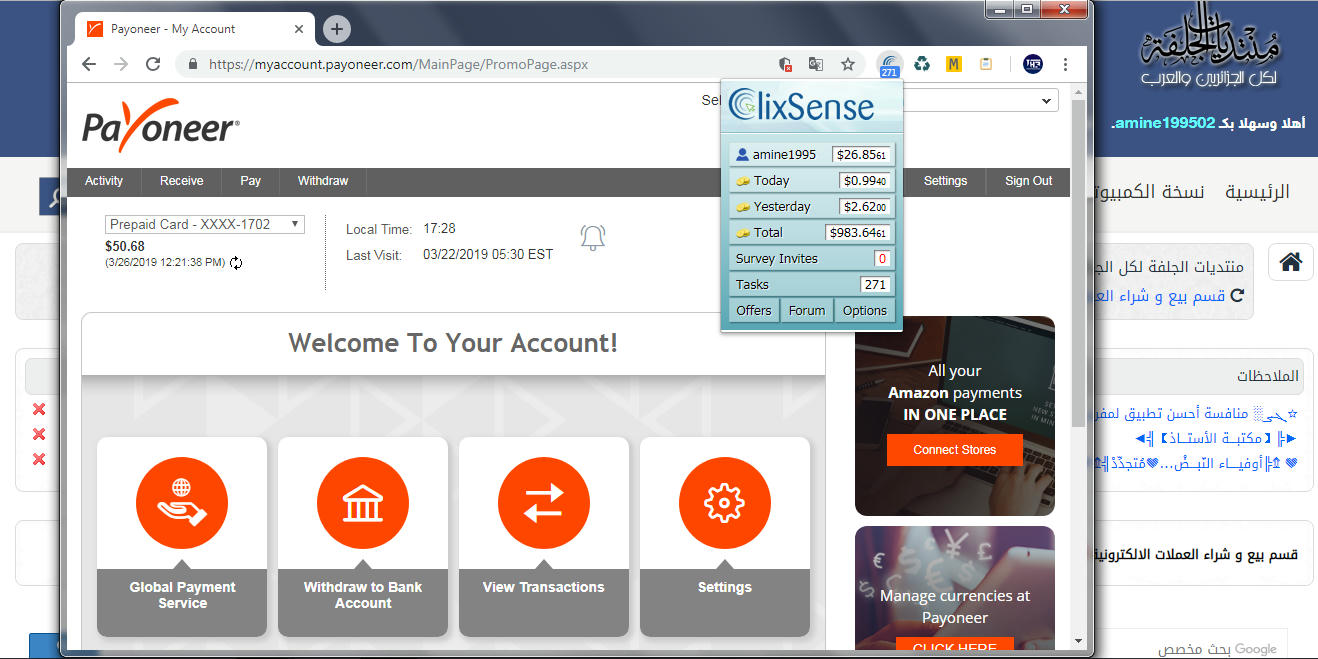Click the translate page icon
The width and height of the screenshot is (1318, 659).
pyautogui.click(x=816, y=64)
